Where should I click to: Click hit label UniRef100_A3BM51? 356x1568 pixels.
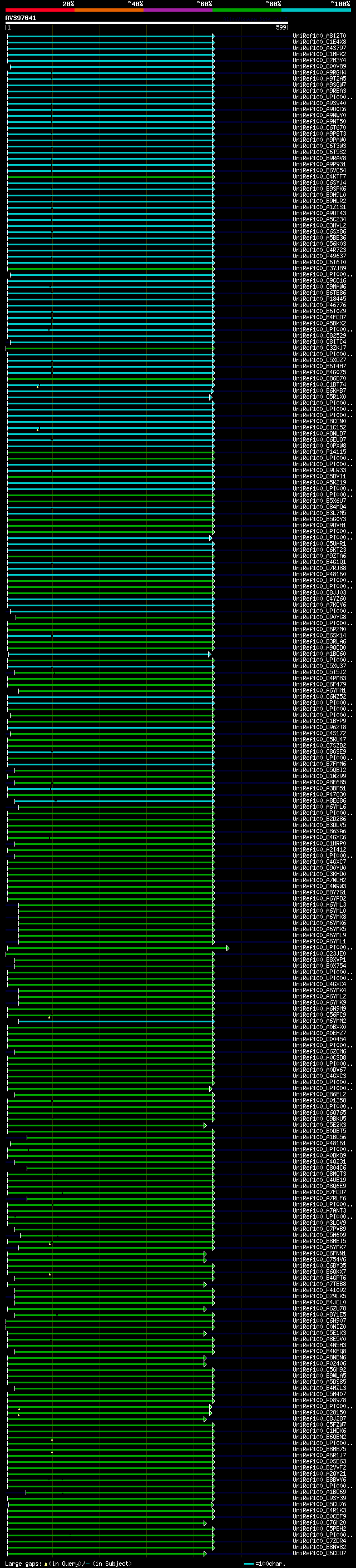click(319, 788)
